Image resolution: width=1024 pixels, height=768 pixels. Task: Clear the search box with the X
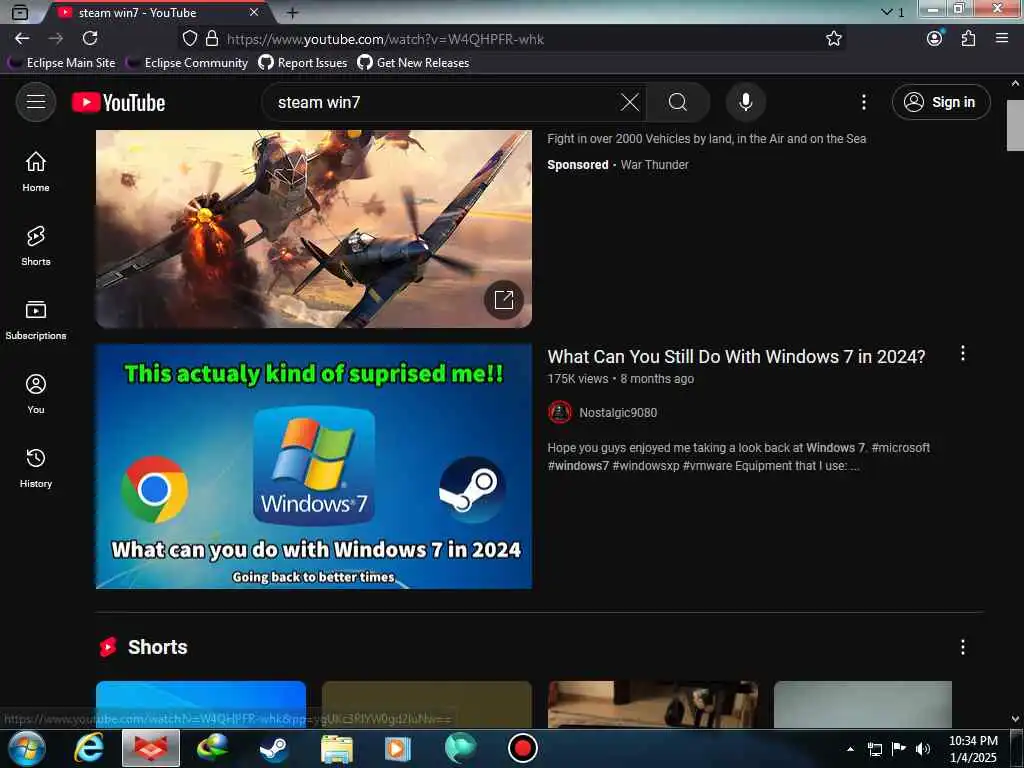630,102
